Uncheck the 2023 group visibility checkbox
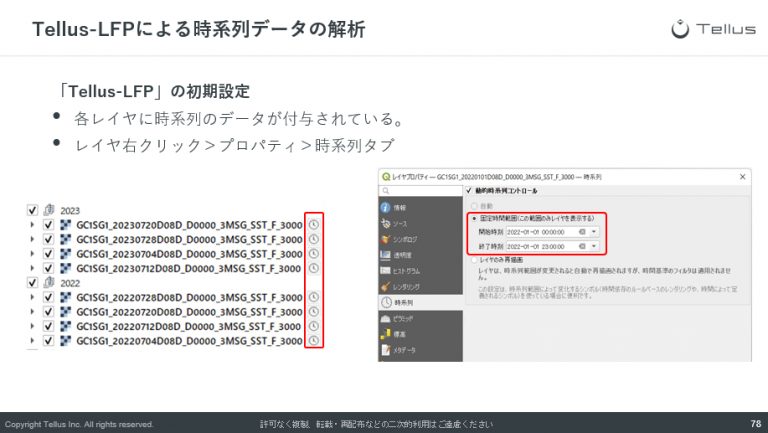 32,210
